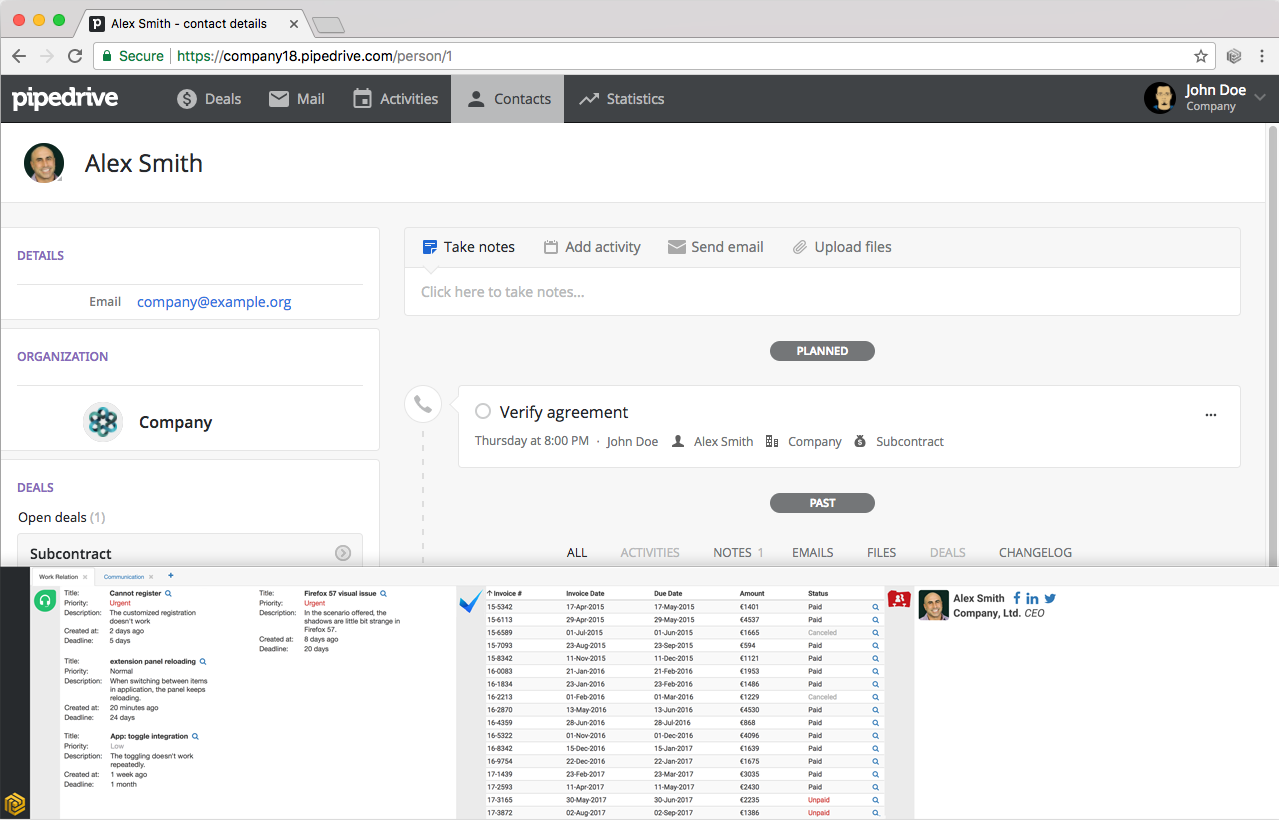Sort by the Due Date column header
The image size is (1279, 820).
668,594
